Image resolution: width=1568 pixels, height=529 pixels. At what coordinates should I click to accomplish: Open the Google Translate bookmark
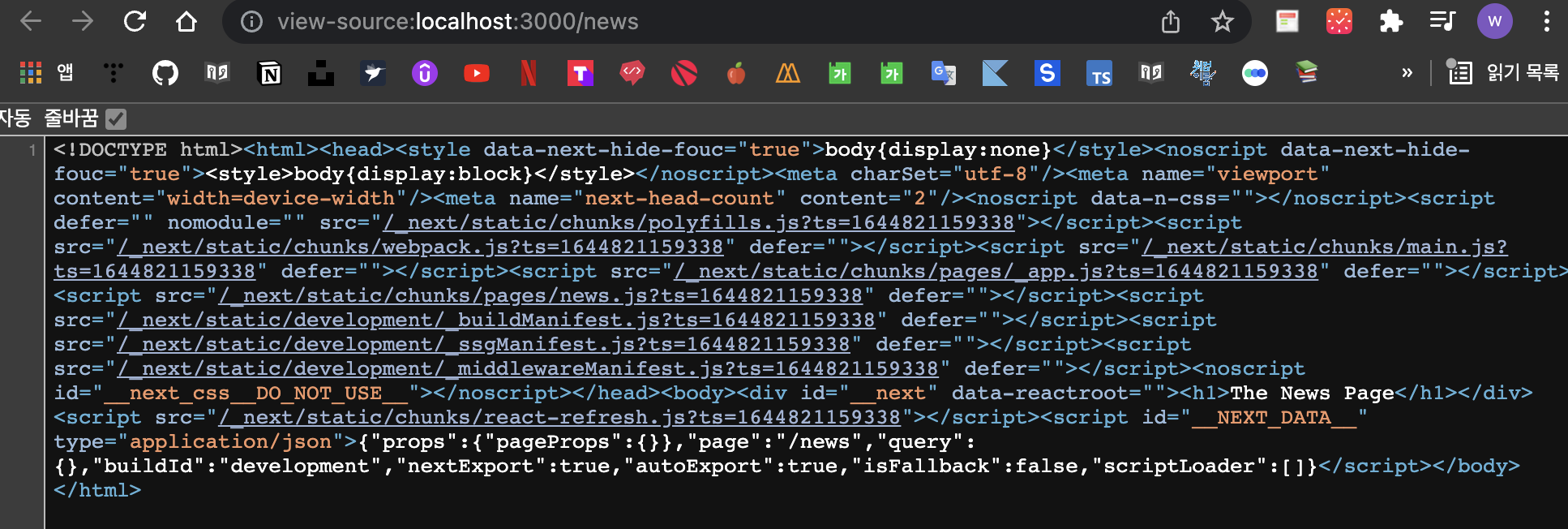(944, 74)
